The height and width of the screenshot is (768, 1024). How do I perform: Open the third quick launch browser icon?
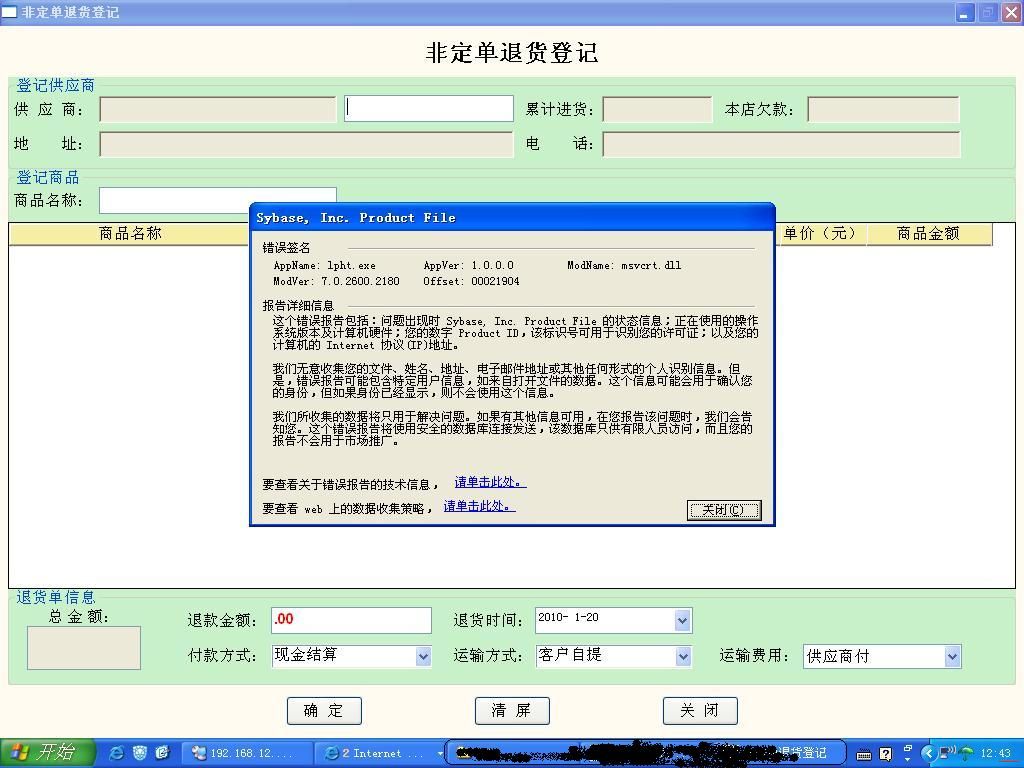pos(162,753)
